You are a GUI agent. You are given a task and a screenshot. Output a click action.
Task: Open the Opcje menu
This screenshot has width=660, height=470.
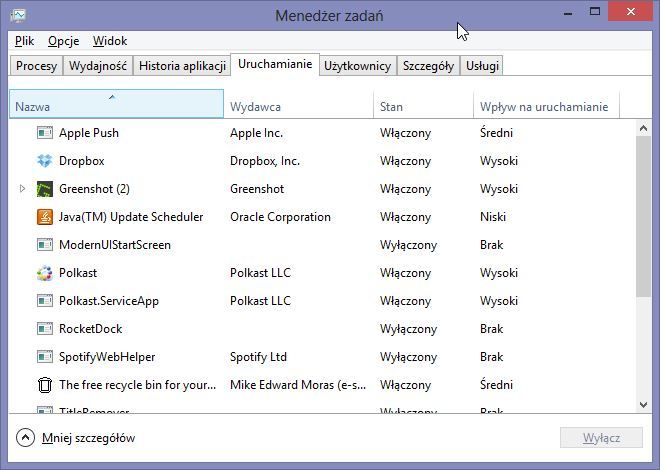(x=64, y=41)
